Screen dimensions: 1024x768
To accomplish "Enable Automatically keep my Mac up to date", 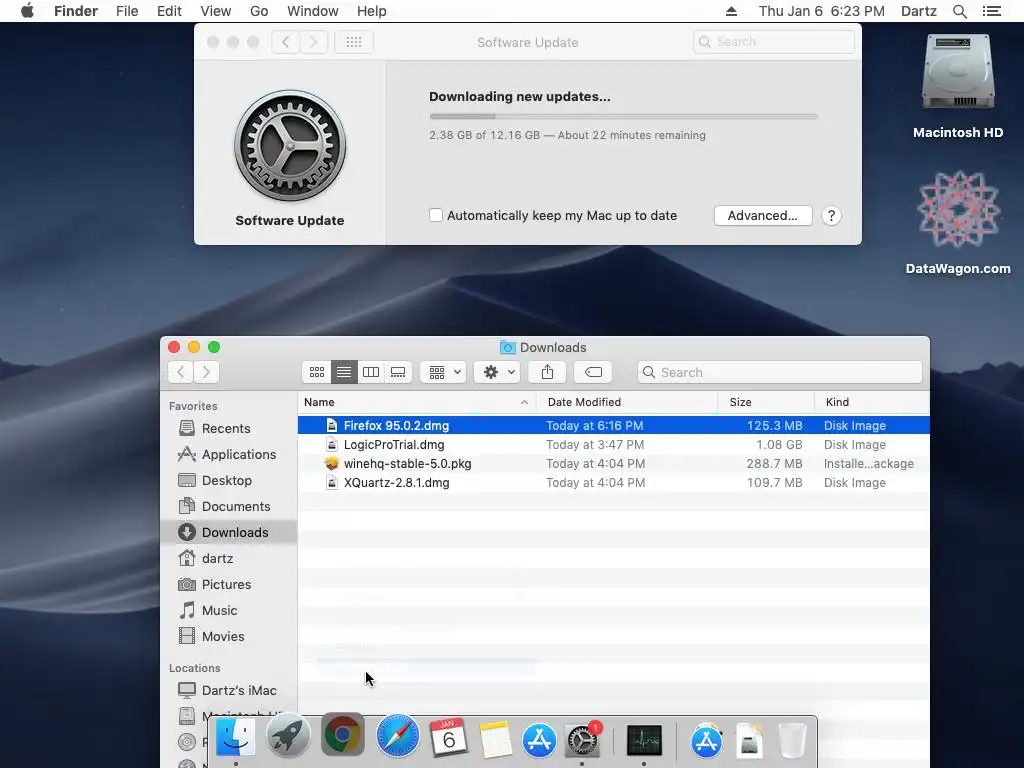I will (436, 215).
